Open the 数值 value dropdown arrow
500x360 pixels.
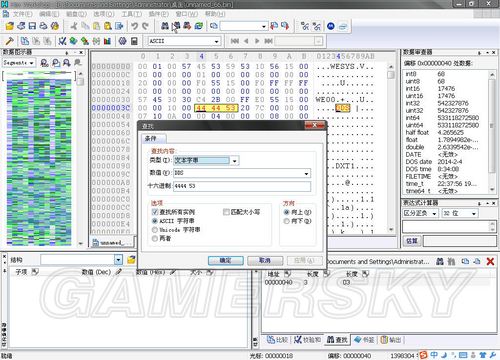pyautogui.click(x=306, y=173)
